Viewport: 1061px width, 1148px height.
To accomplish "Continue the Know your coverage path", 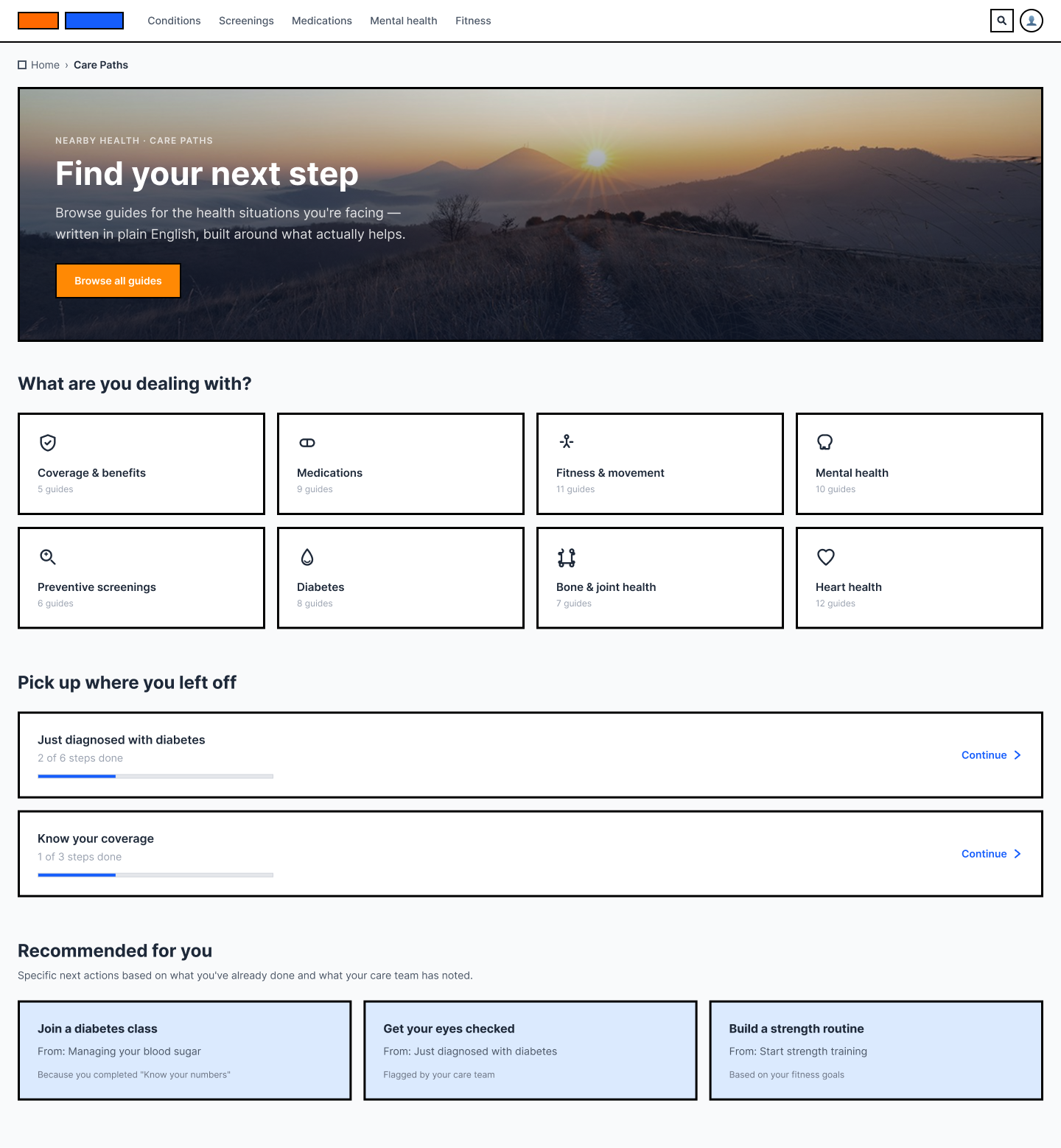I will tap(991, 854).
